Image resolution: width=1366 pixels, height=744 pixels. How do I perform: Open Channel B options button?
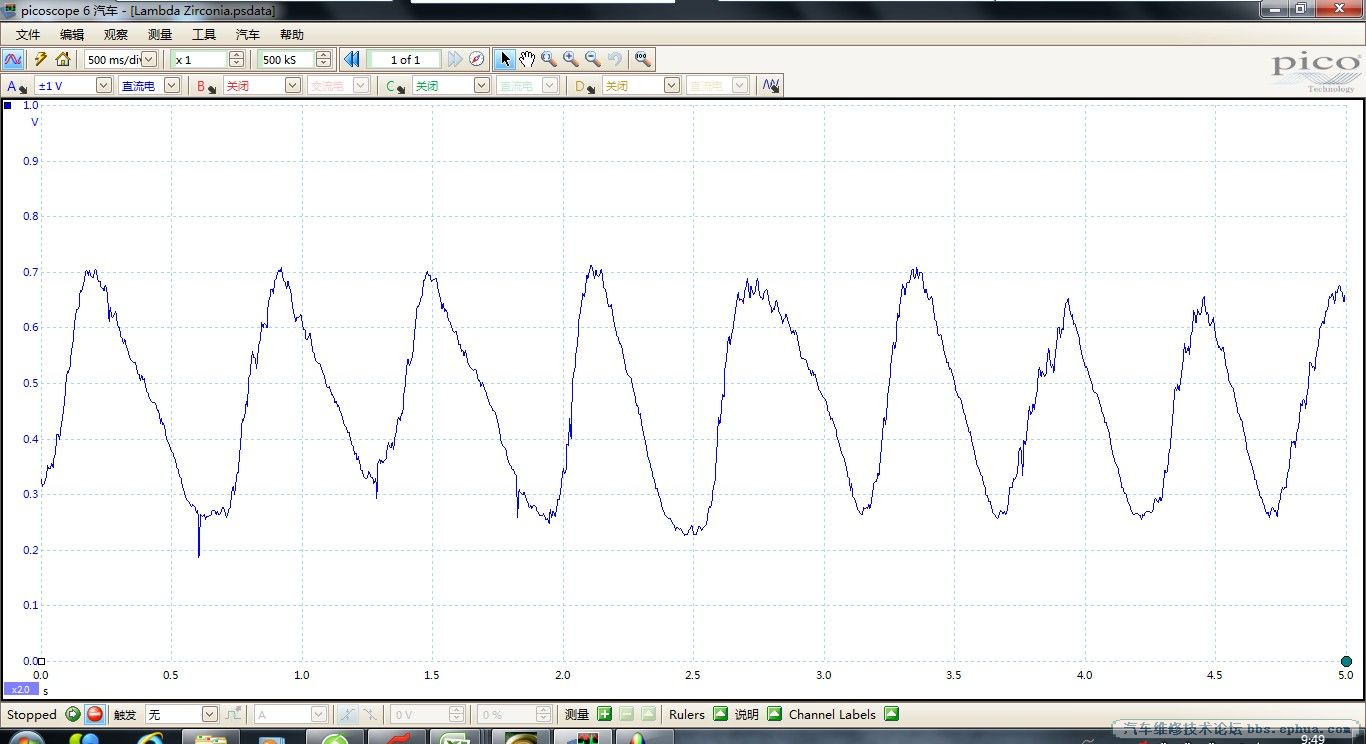point(207,86)
